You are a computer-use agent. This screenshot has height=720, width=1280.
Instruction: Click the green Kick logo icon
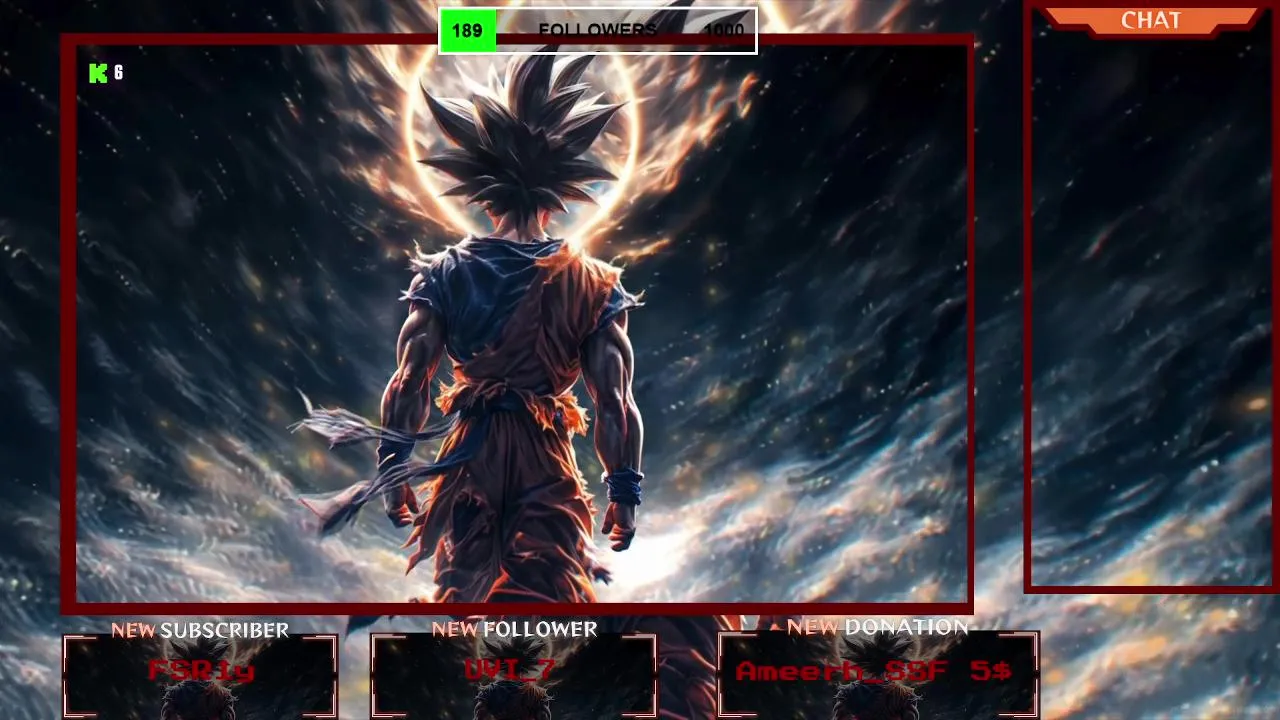click(98, 73)
